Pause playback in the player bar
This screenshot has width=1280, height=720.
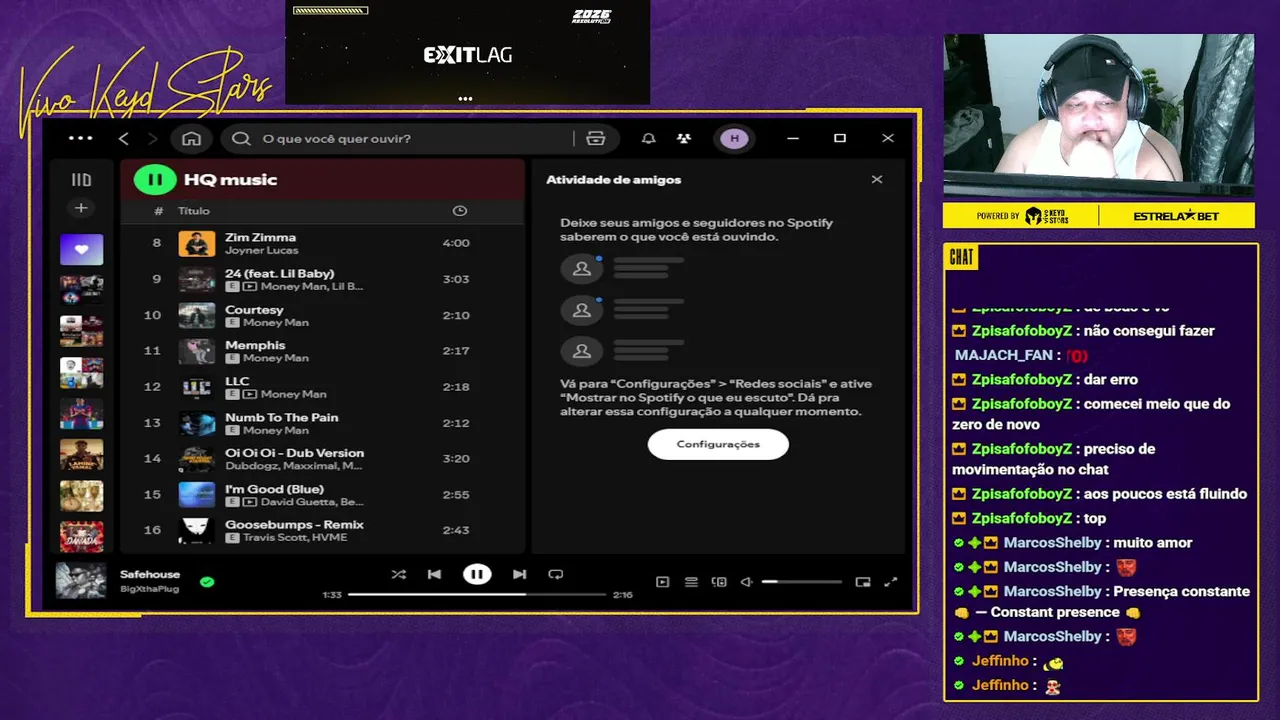pos(477,574)
